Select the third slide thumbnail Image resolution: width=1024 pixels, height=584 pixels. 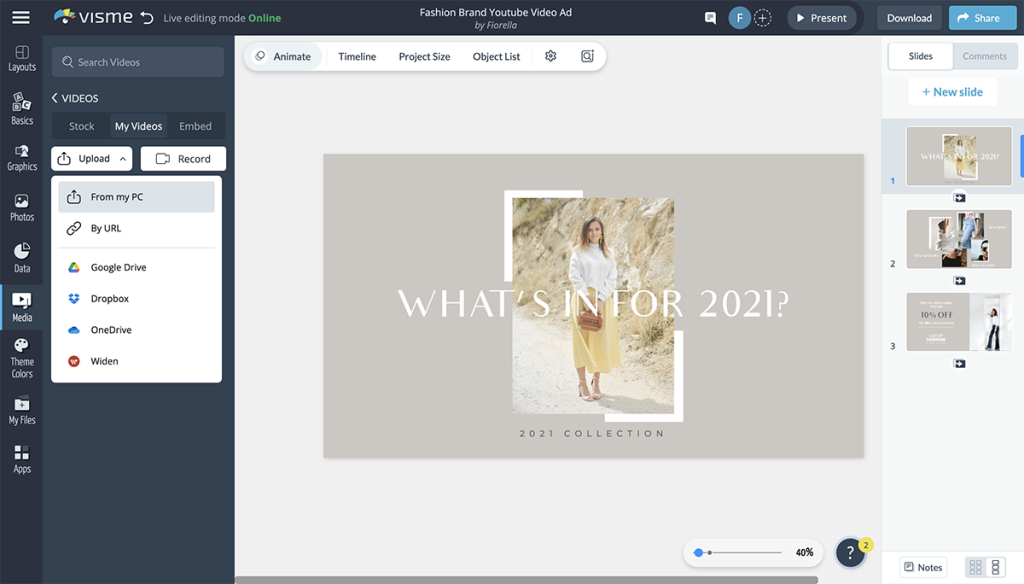click(x=959, y=321)
